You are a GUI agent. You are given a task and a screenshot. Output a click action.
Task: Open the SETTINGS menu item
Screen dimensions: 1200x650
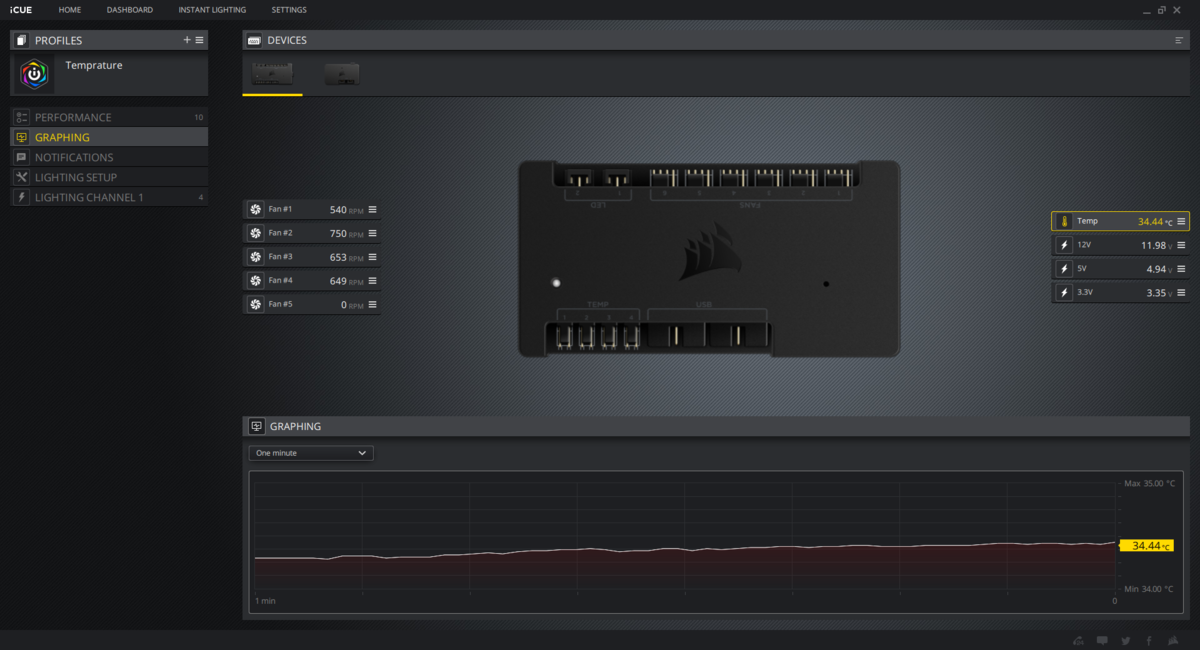289,10
